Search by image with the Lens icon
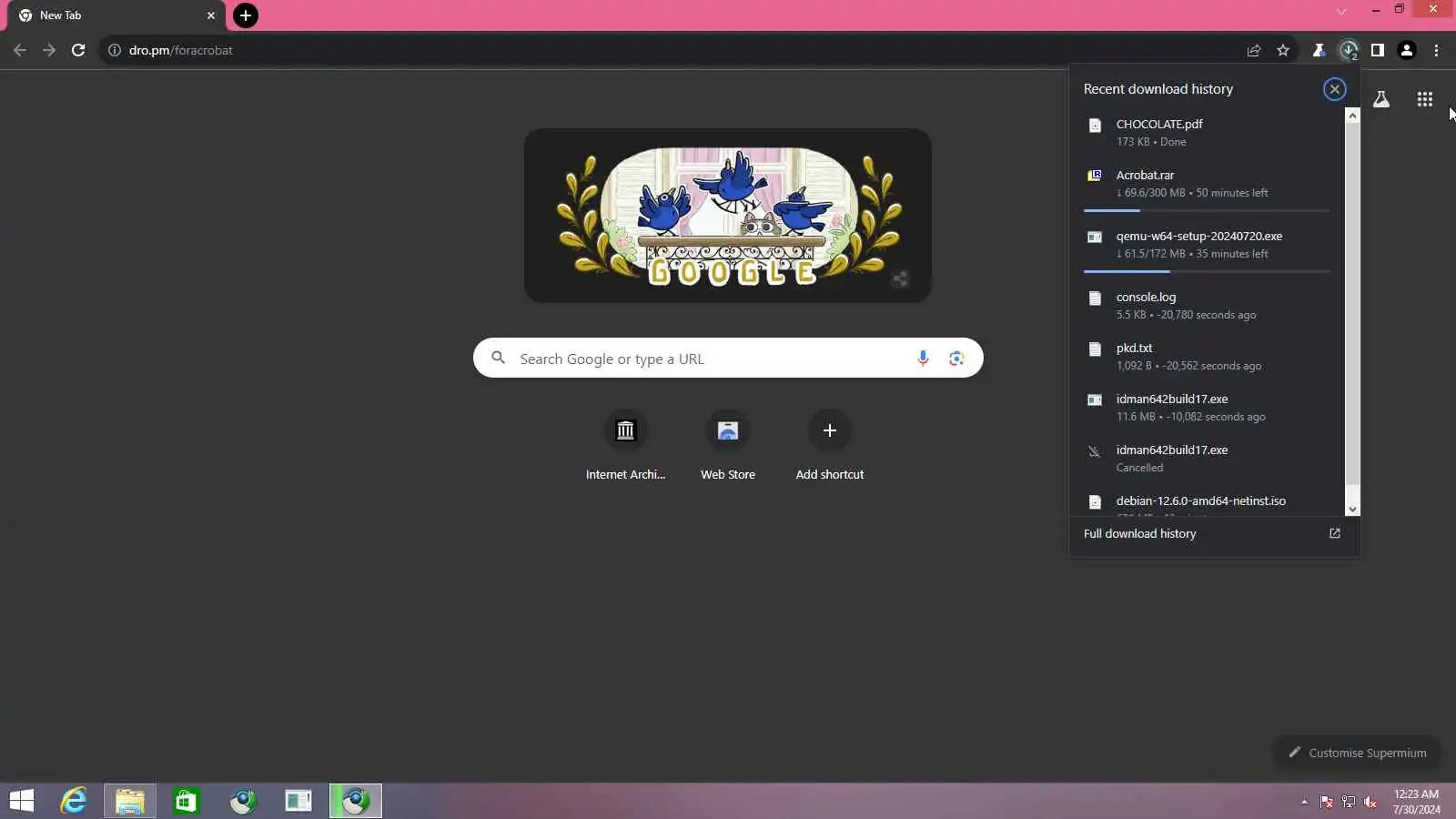Viewport: 1456px width, 819px height. pyautogui.click(x=956, y=359)
